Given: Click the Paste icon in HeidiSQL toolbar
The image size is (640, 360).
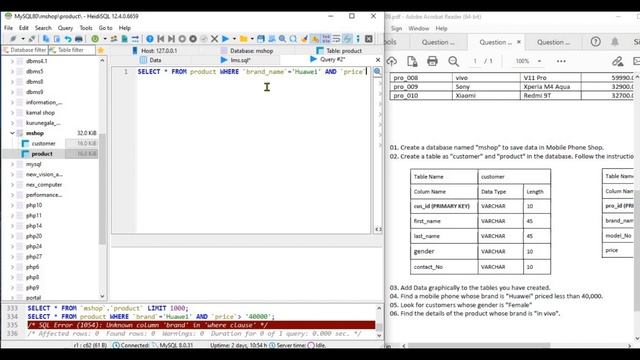Looking at the screenshot, I should [57, 39].
